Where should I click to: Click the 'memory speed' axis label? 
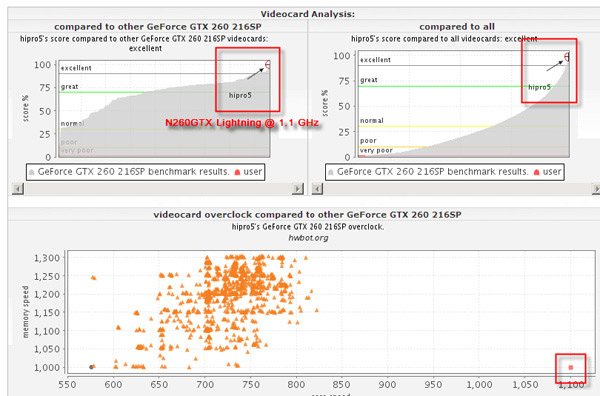click(x=26, y=312)
